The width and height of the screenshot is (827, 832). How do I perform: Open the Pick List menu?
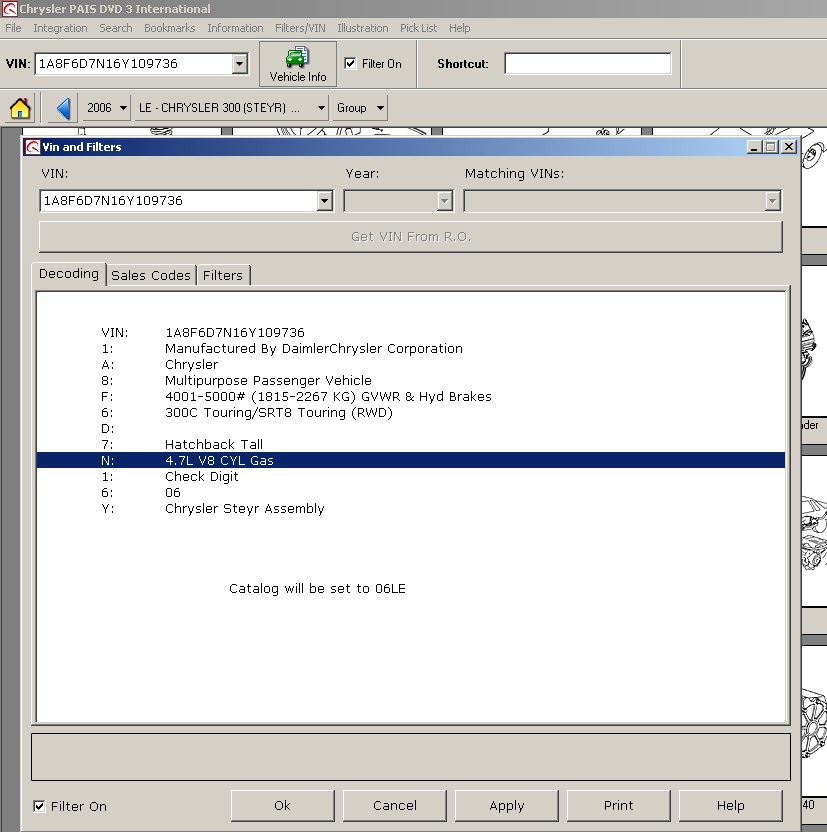pos(419,28)
